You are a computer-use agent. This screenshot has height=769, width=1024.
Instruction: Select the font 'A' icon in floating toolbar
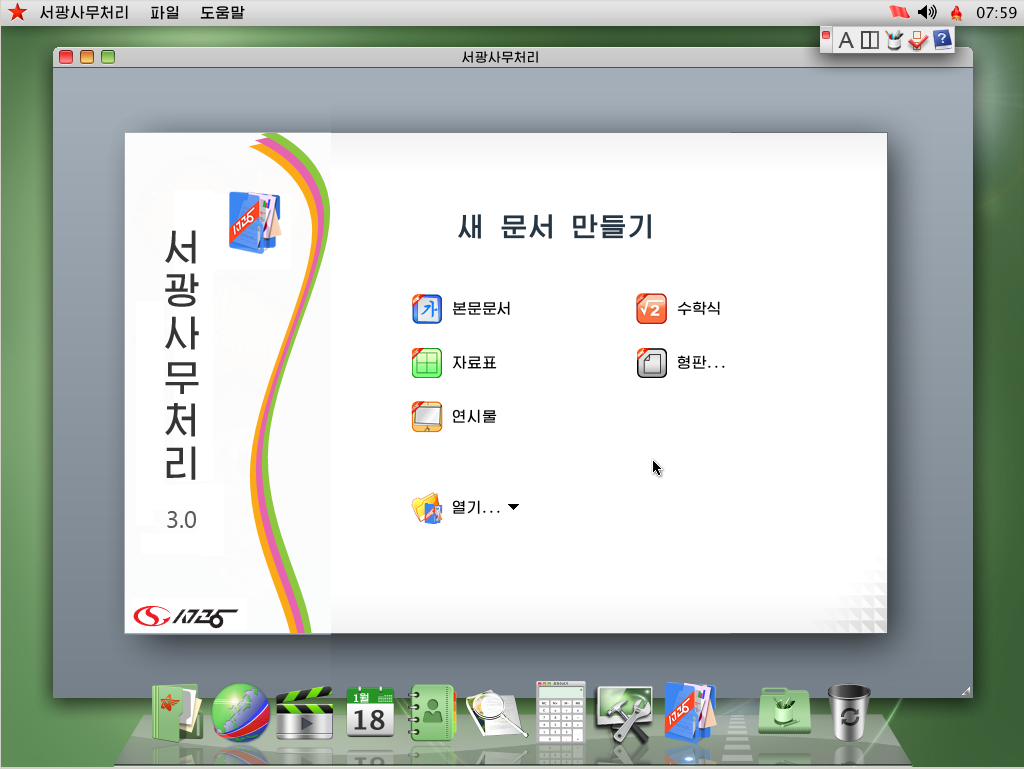point(846,40)
